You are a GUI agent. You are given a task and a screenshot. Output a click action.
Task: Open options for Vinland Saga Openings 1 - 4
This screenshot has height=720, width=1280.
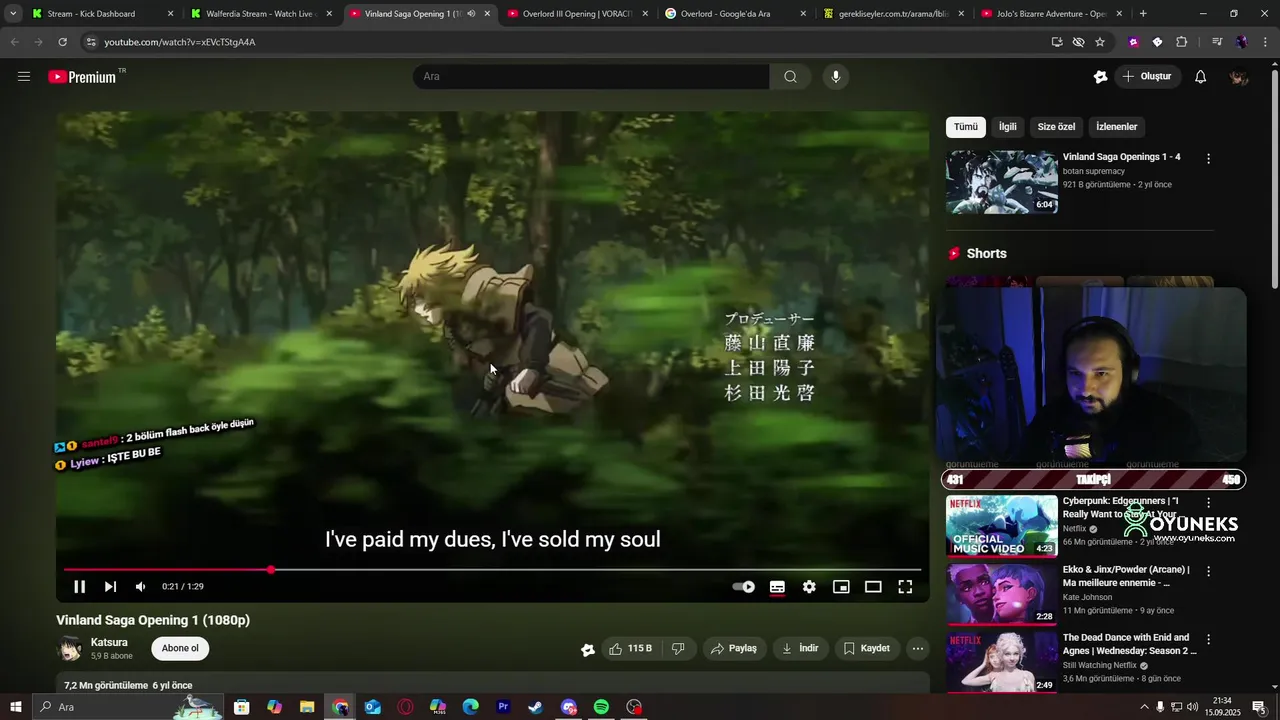click(1208, 158)
